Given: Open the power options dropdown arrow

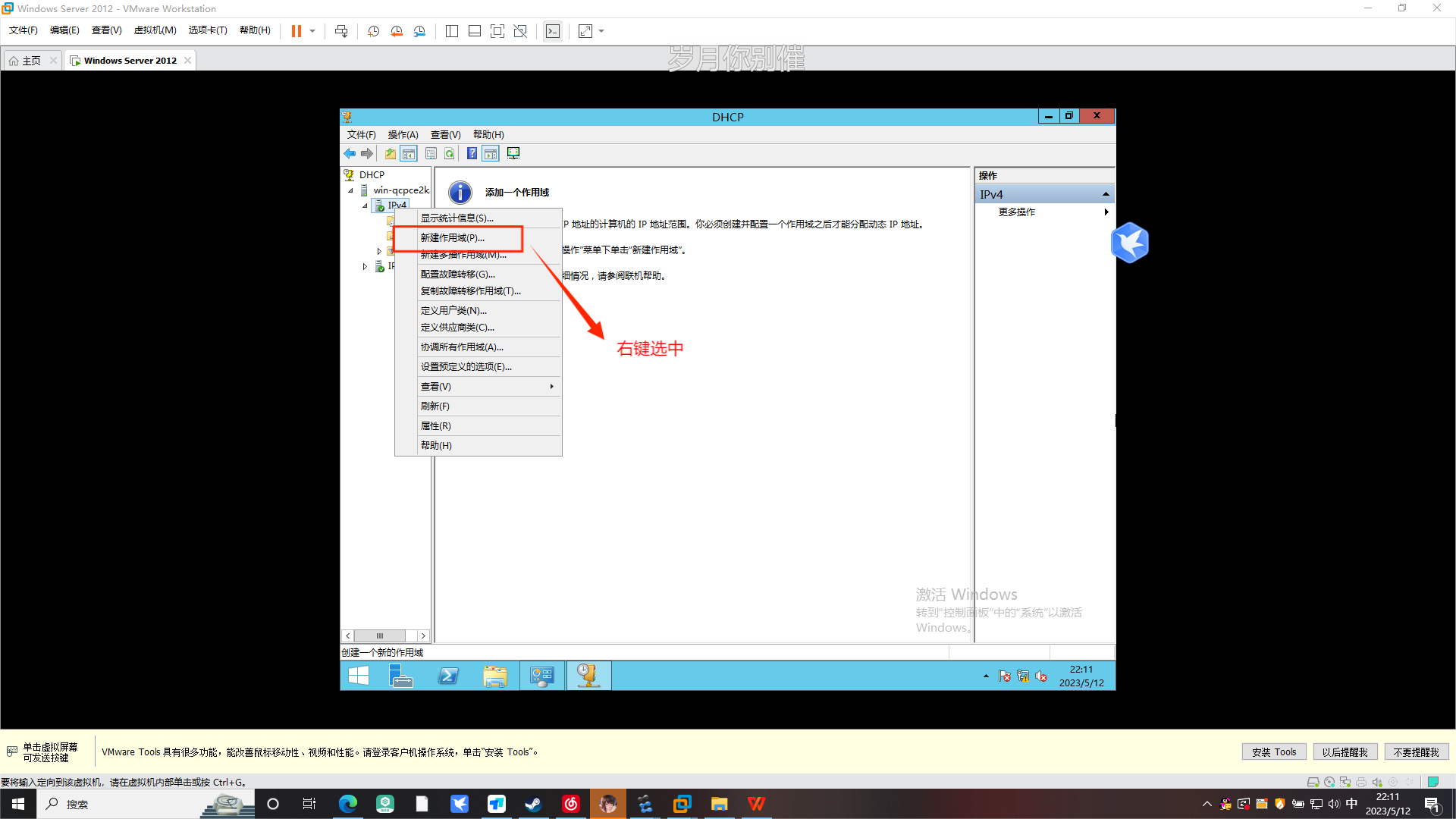Looking at the screenshot, I should (312, 31).
